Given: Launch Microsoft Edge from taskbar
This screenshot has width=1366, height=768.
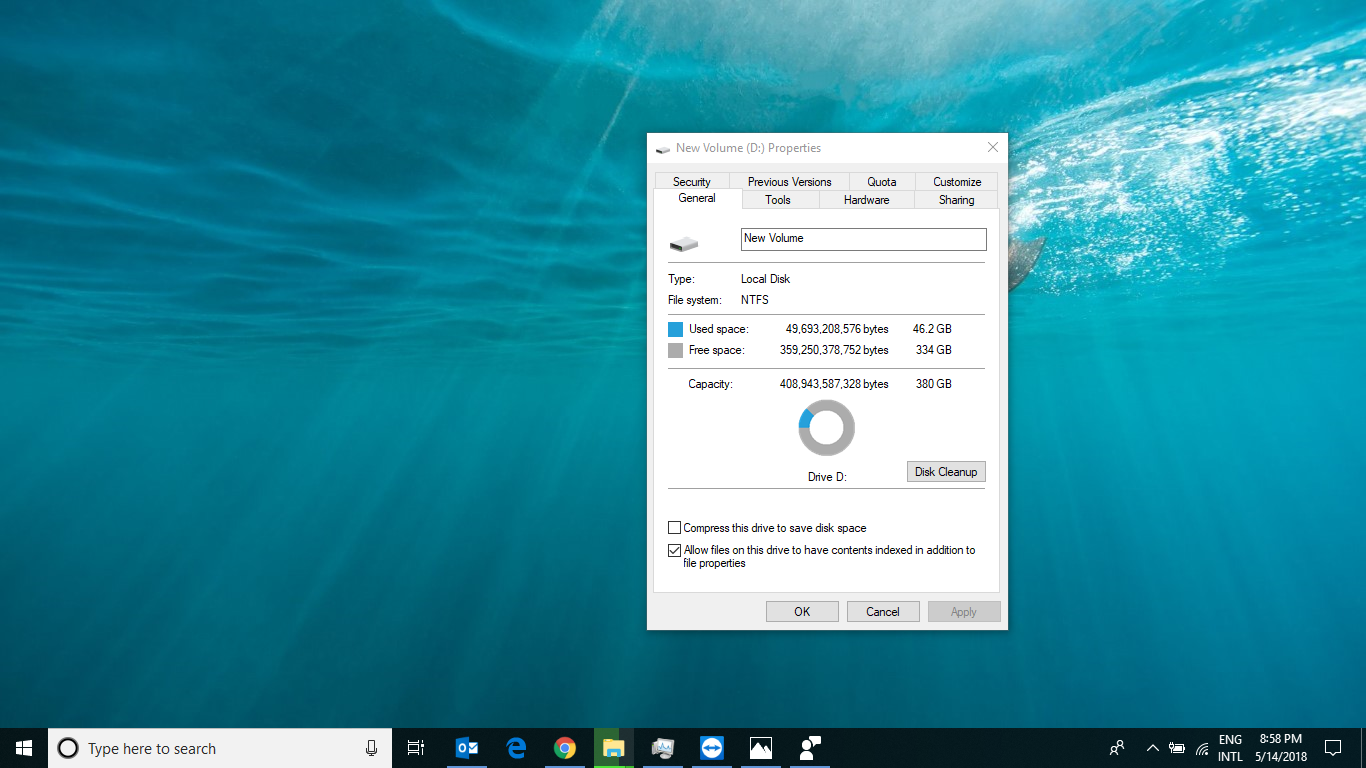Looking at the screenshot, I should point(516,748).
